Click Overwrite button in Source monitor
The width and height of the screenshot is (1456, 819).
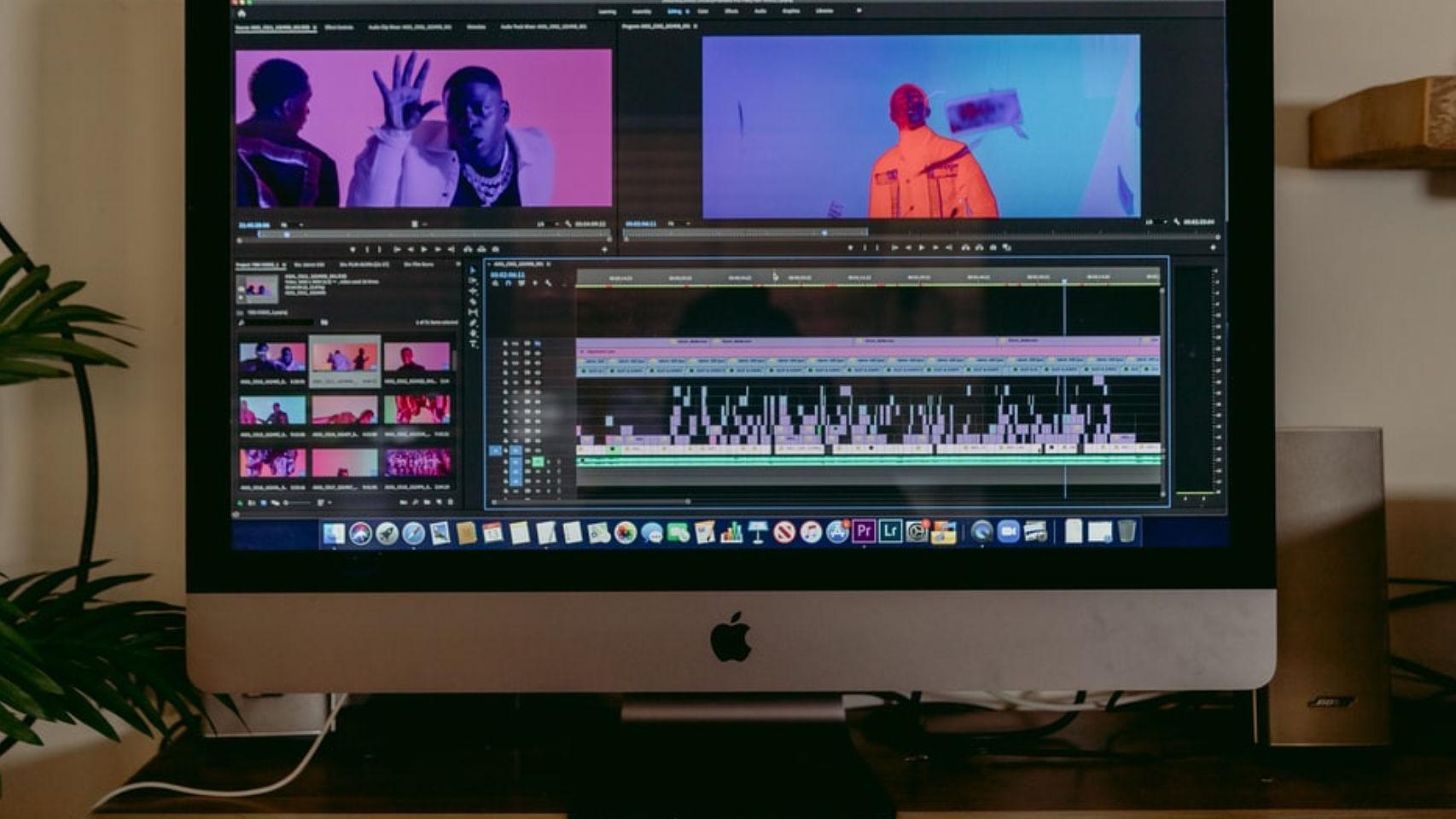[x=481, y=249]
